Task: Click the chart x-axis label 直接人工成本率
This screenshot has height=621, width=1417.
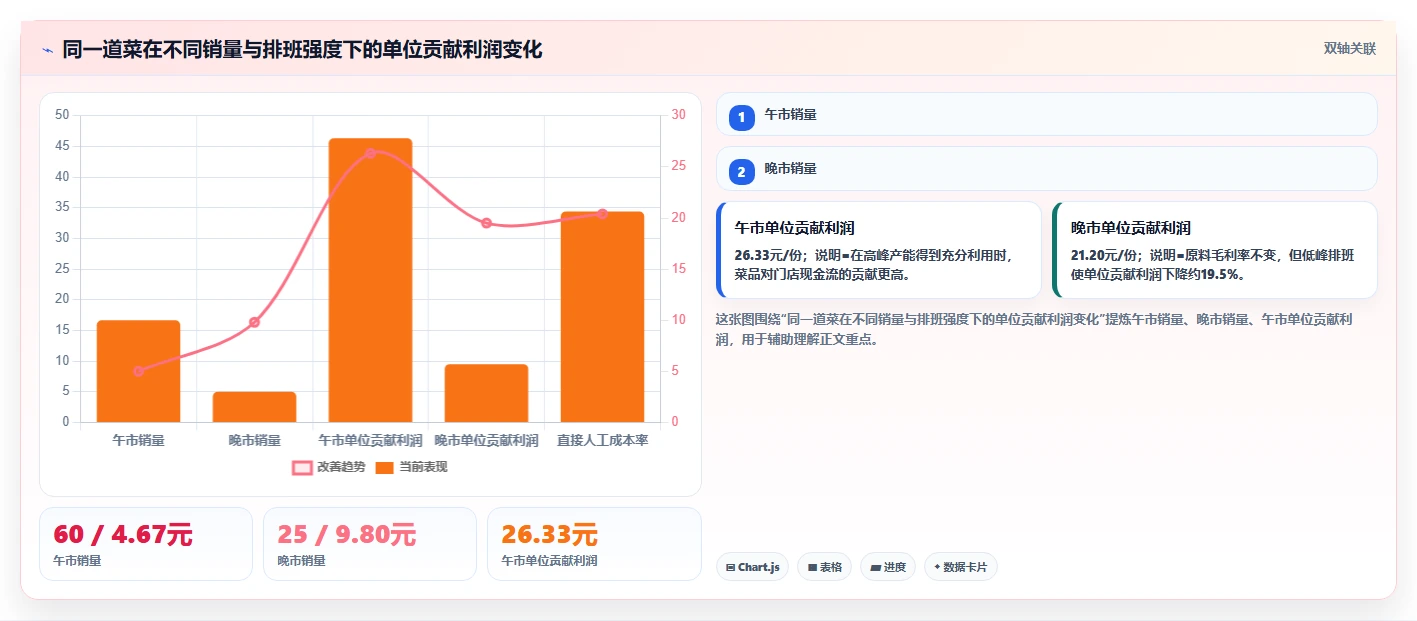Action: [602, 440]
